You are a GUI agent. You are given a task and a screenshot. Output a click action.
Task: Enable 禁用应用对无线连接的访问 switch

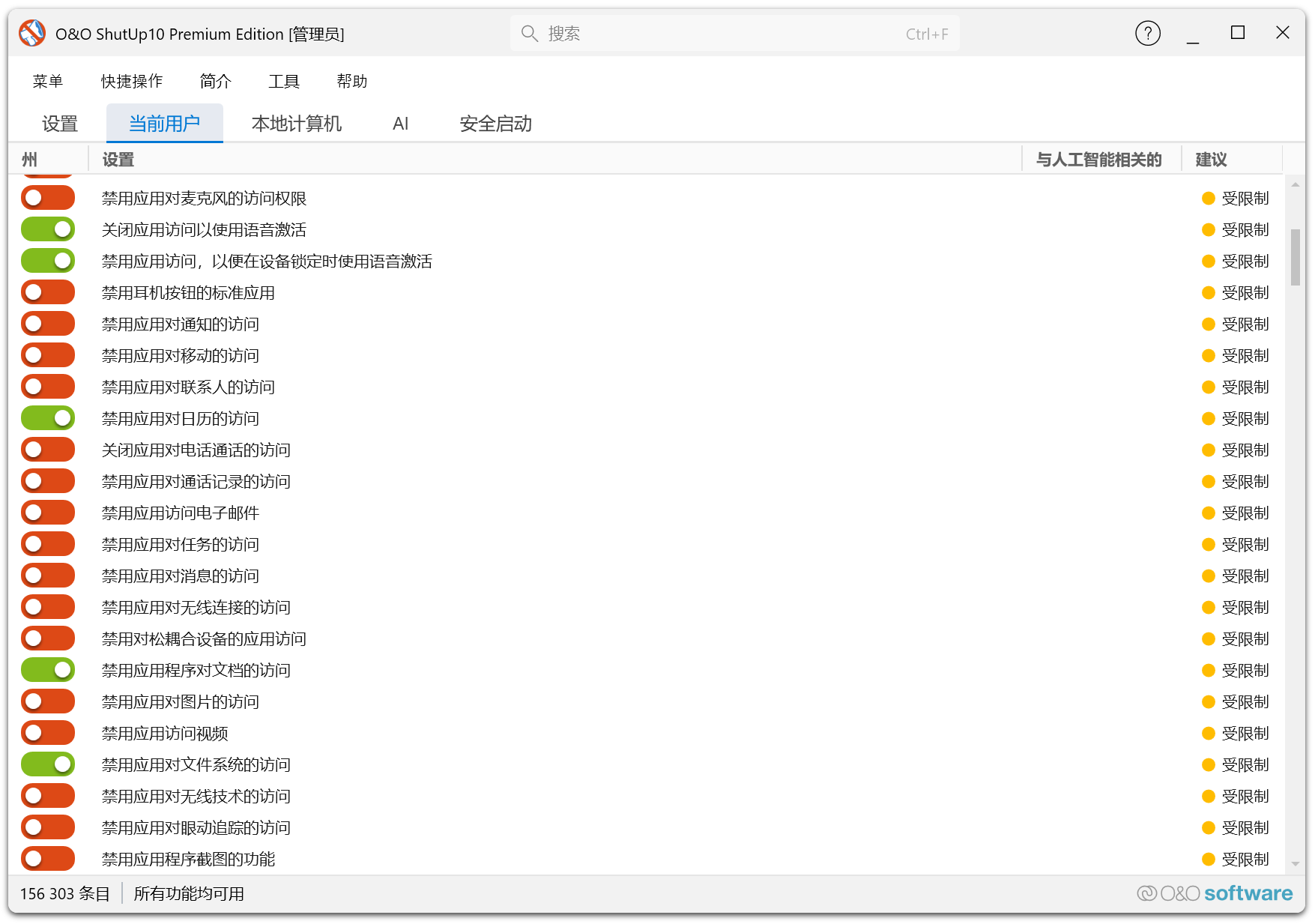pyautogui.click(x=48, y=608)
